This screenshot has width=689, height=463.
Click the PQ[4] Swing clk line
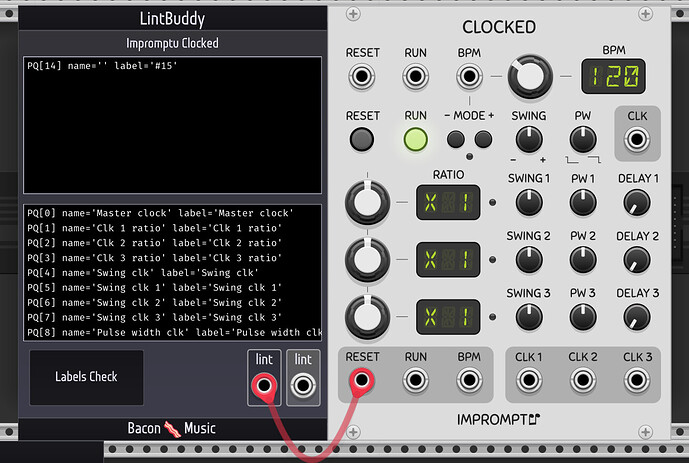[143, 273]
